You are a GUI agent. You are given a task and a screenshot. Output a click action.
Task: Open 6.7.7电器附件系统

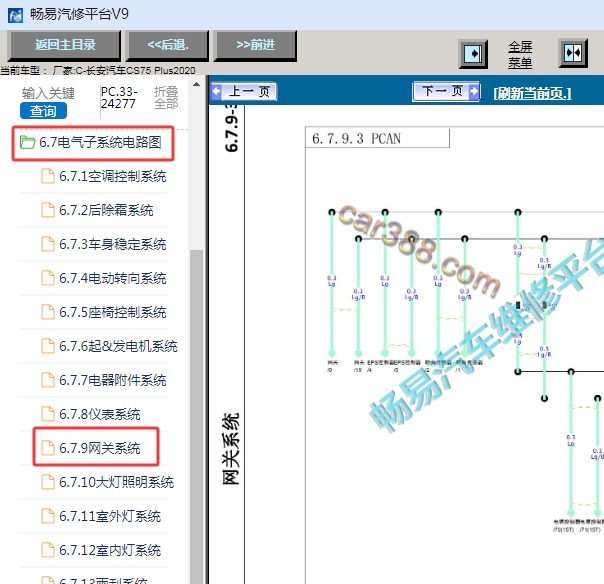pyautogui.click(x=112, y=380)
